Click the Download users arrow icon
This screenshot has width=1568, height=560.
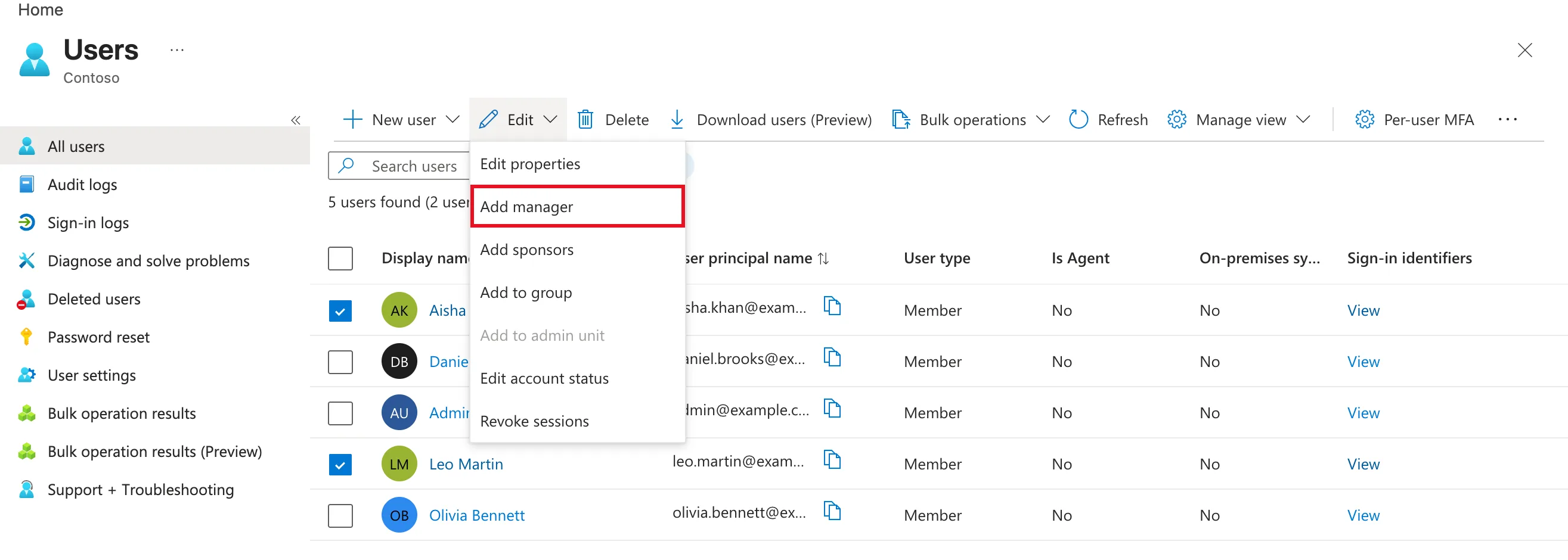676,120
